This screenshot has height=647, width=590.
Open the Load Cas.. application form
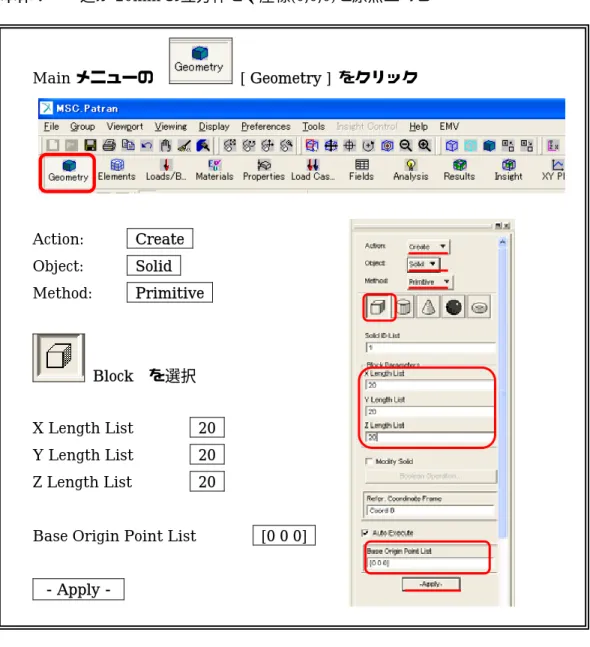pos(313,171)
